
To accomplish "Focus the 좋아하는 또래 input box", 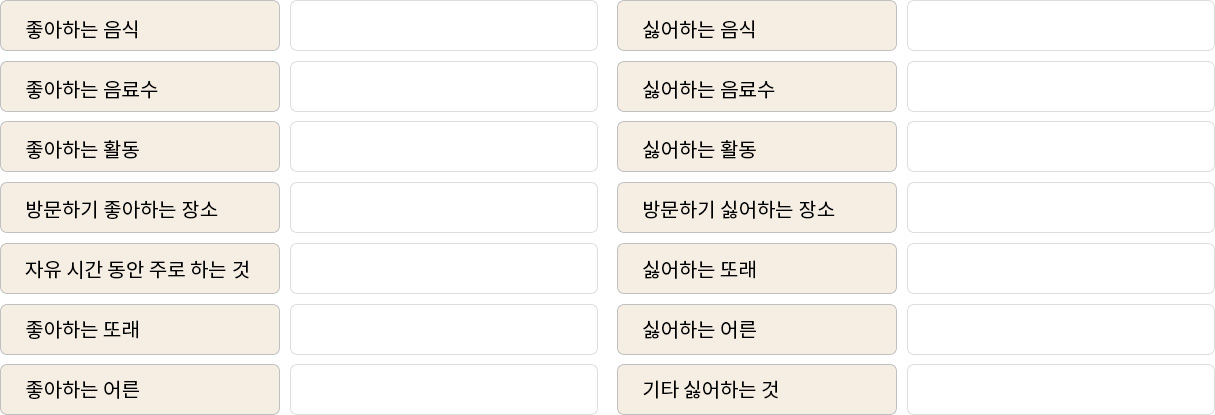I will pos(444,329).
